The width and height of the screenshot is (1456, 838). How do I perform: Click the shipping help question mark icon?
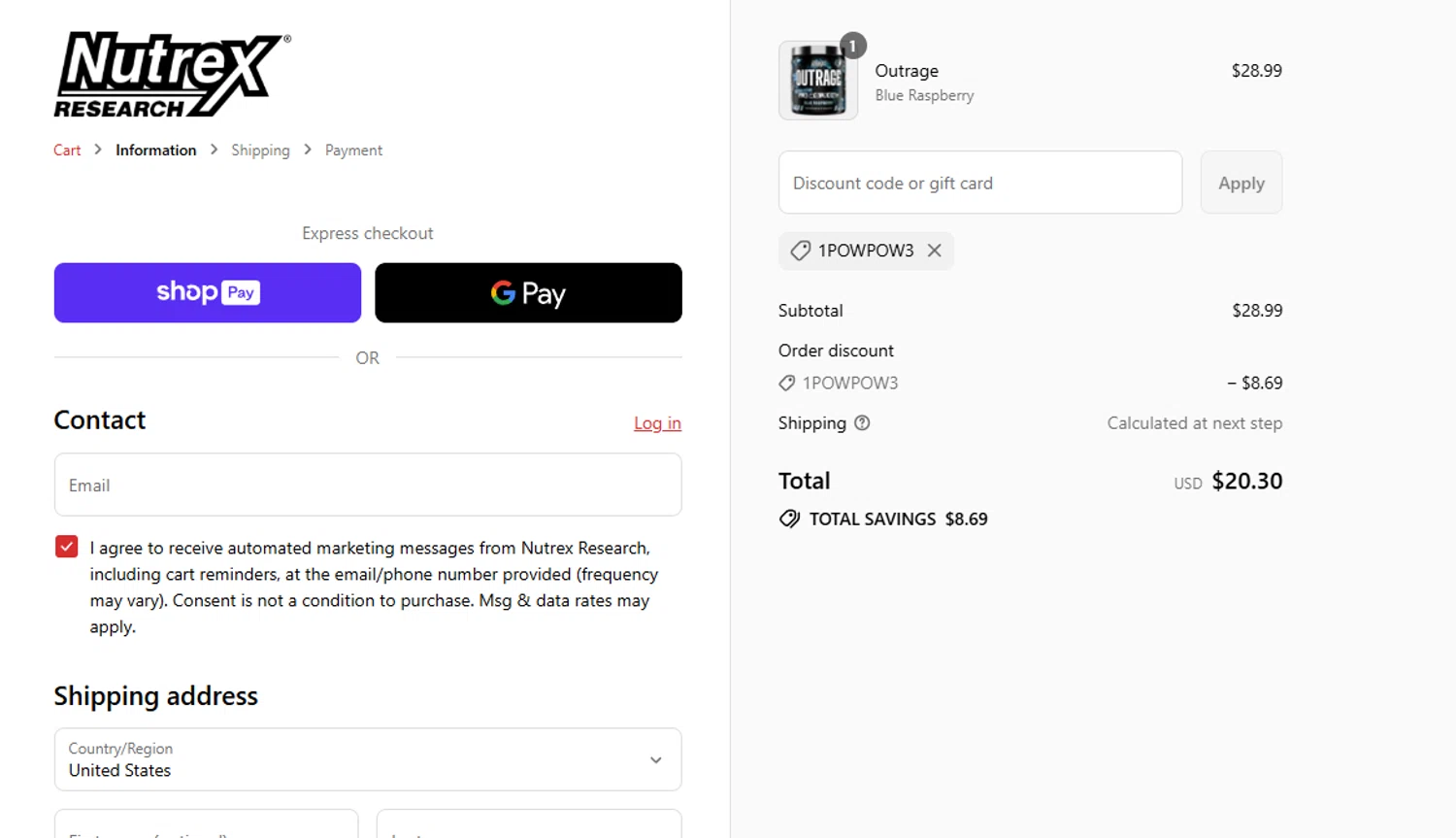click(862, 423)
